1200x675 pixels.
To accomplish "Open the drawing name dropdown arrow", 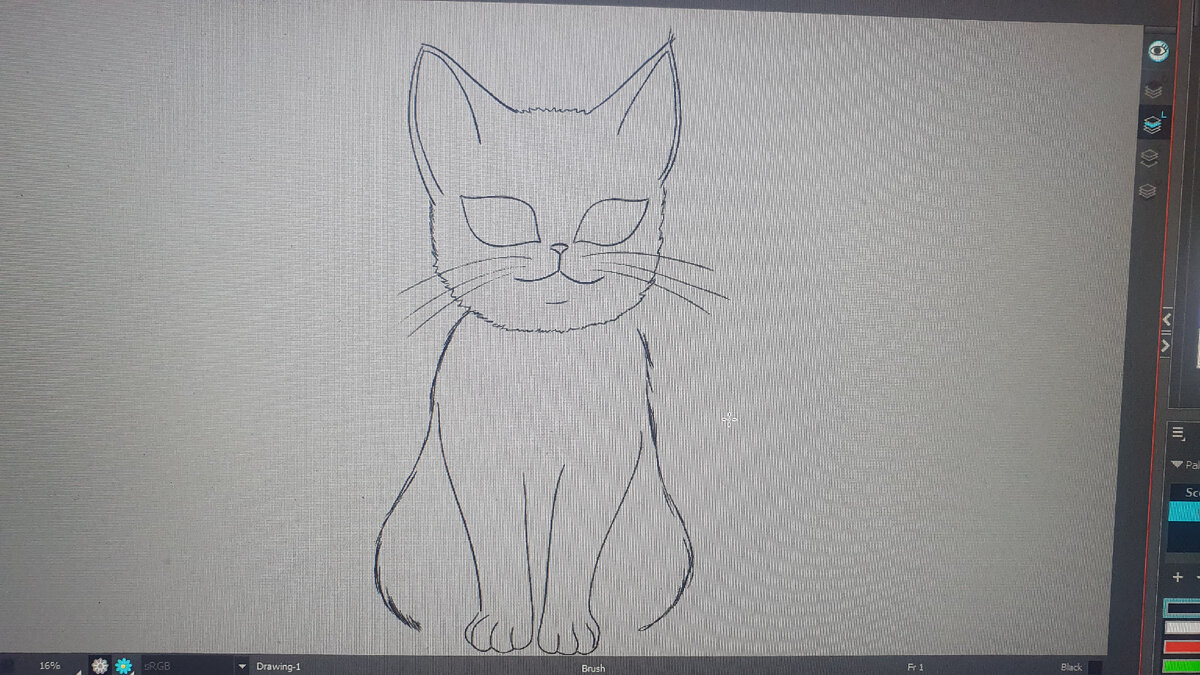I will (242, 666).
